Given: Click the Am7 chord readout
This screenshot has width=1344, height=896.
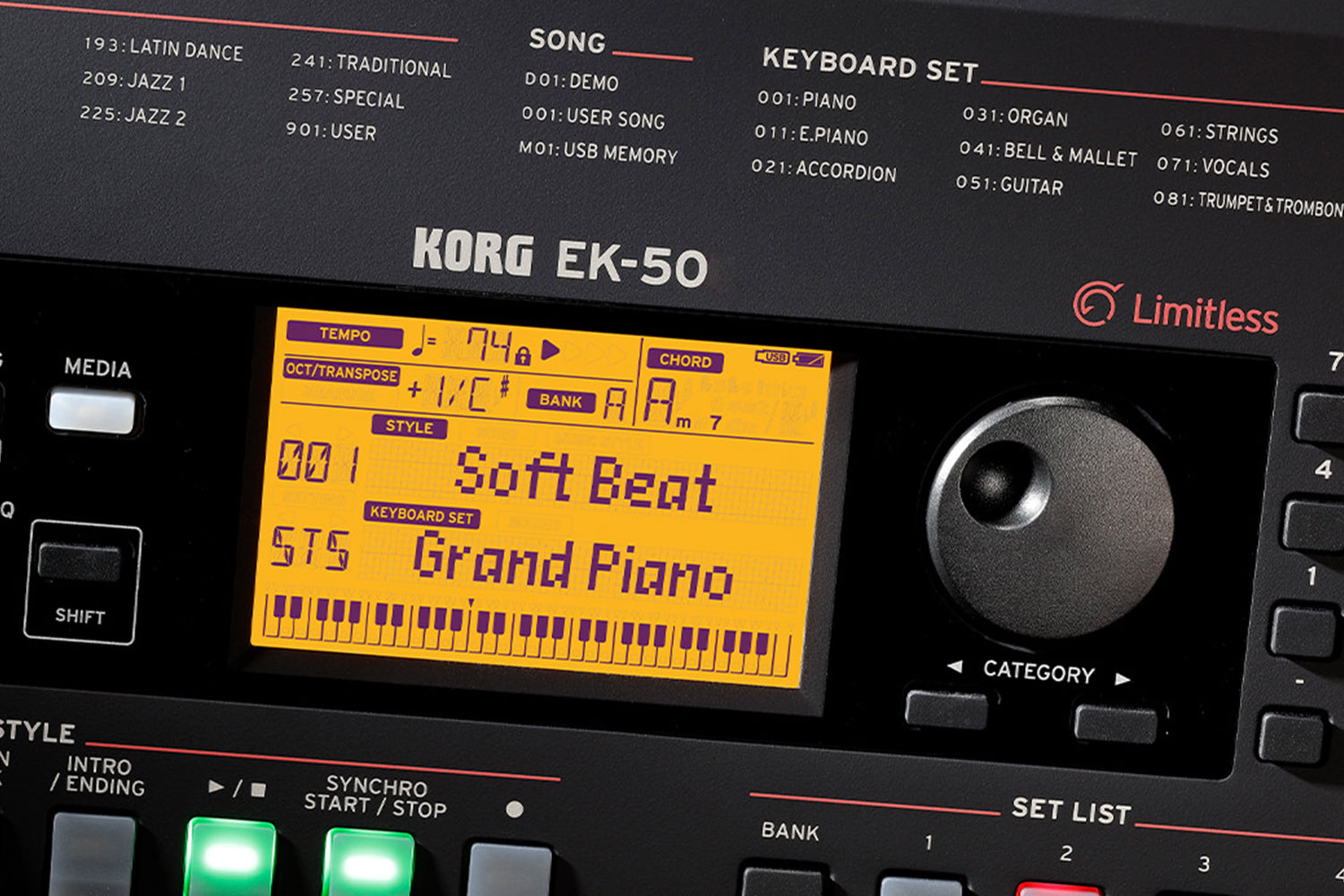Looking at the screenshot, I should [683, 403].
